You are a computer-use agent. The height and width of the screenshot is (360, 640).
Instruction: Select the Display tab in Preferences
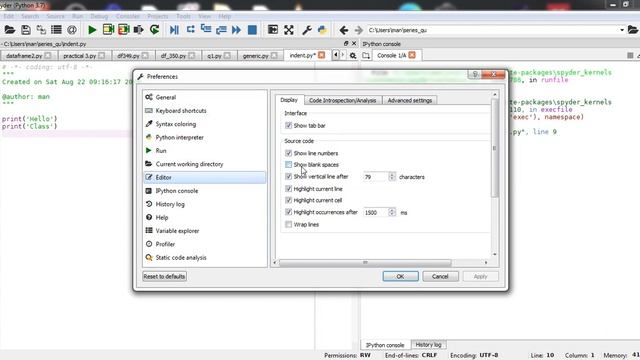[x=289, y=100]
